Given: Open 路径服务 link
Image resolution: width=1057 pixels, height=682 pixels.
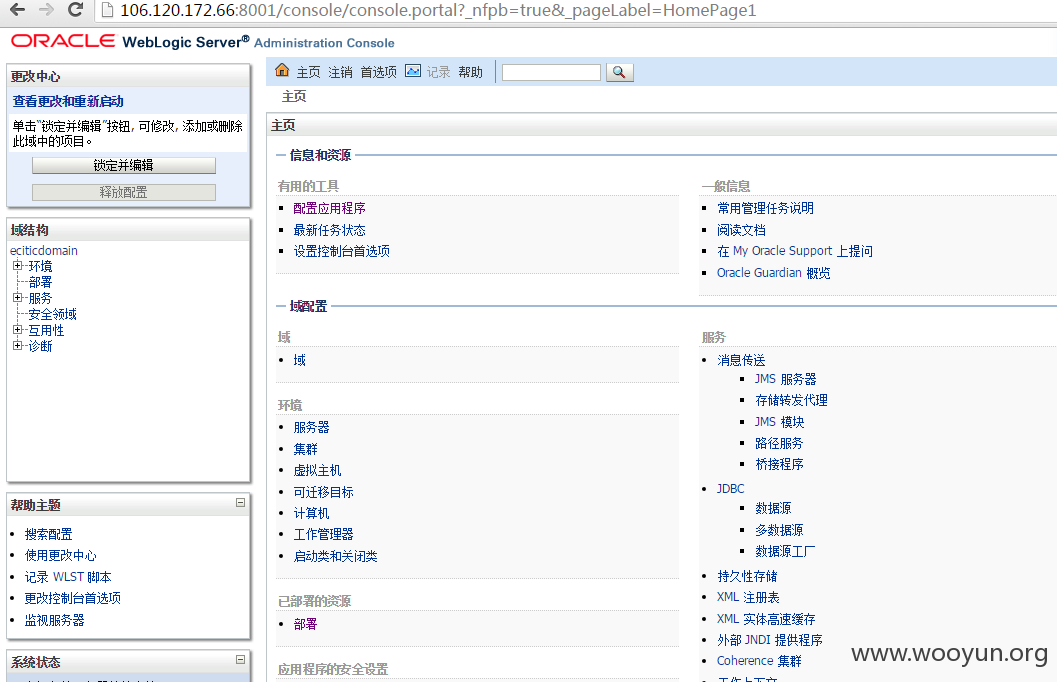Looking at the screenshot, I should click(x=779, y=443).
